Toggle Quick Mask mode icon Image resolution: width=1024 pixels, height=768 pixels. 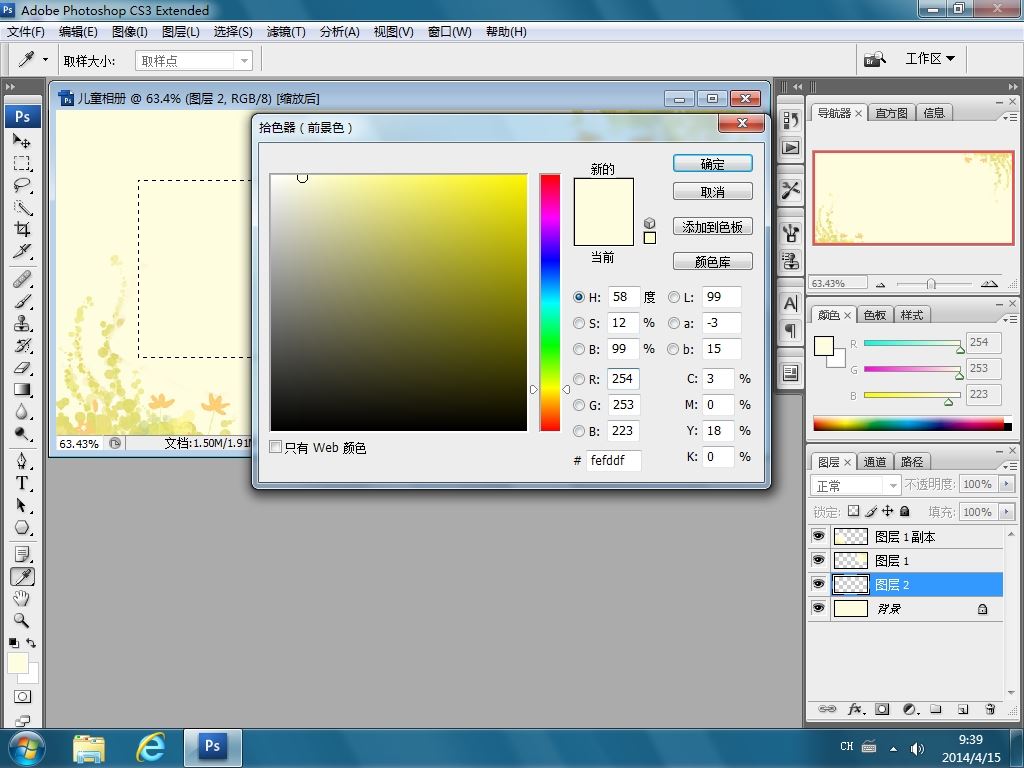click(22, 696)
